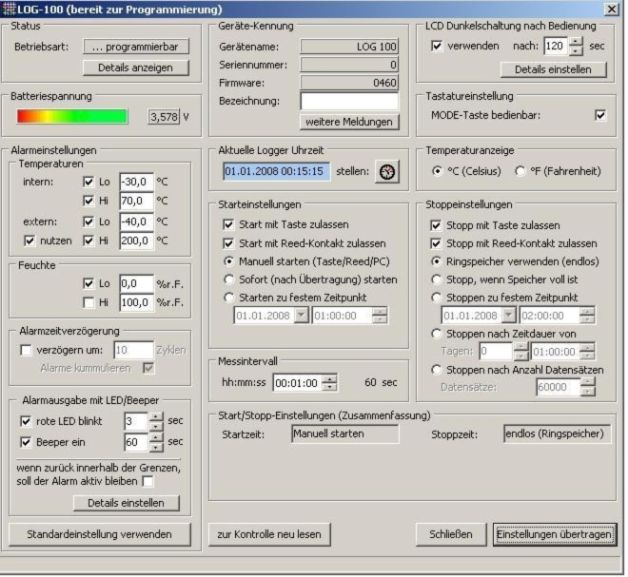The image size is (628, 577).
Task: Click the extern Lo value field -40,0
Action: point(136,221)
